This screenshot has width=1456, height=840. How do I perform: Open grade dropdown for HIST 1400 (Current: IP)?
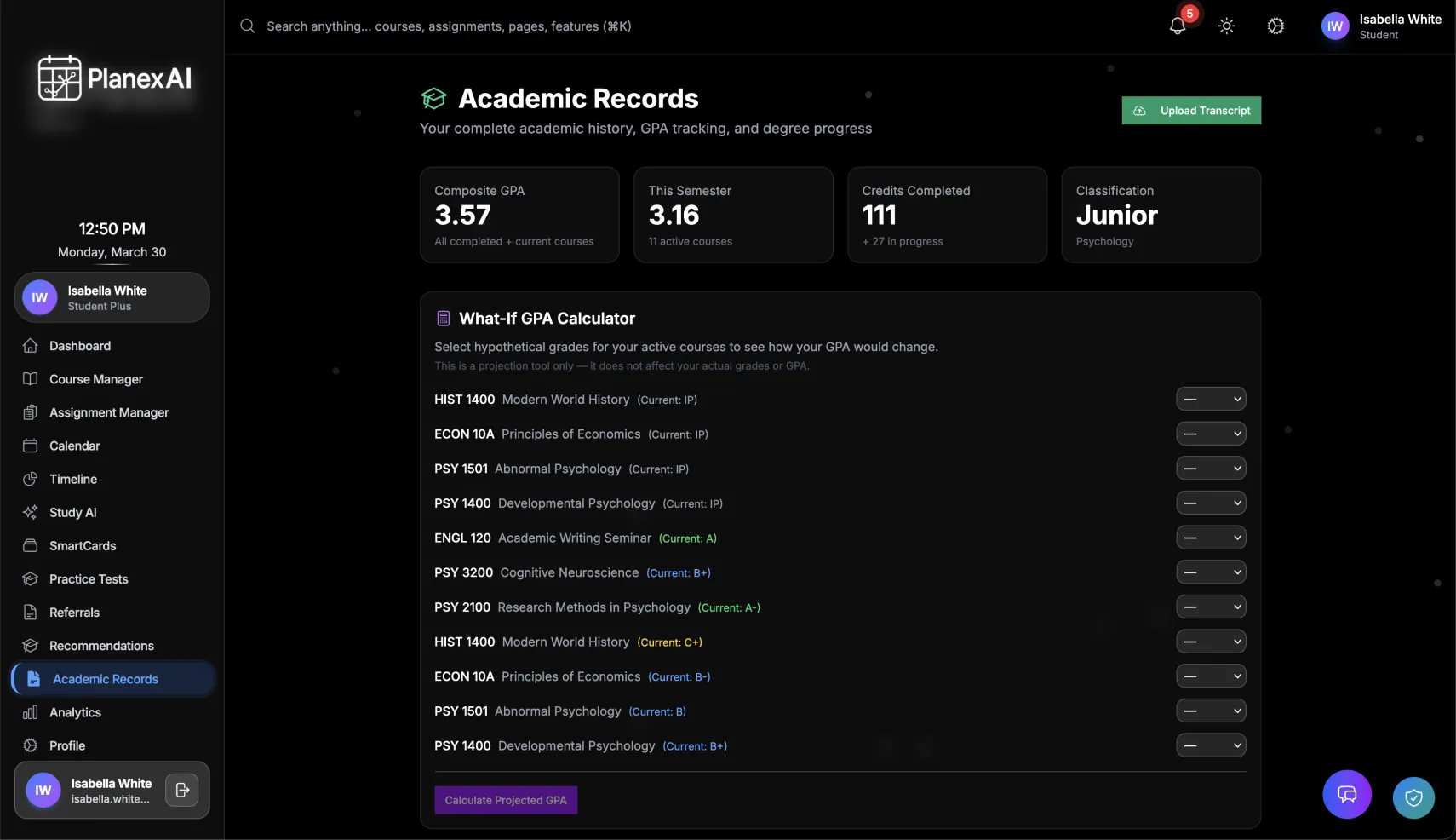point(1211,399)
